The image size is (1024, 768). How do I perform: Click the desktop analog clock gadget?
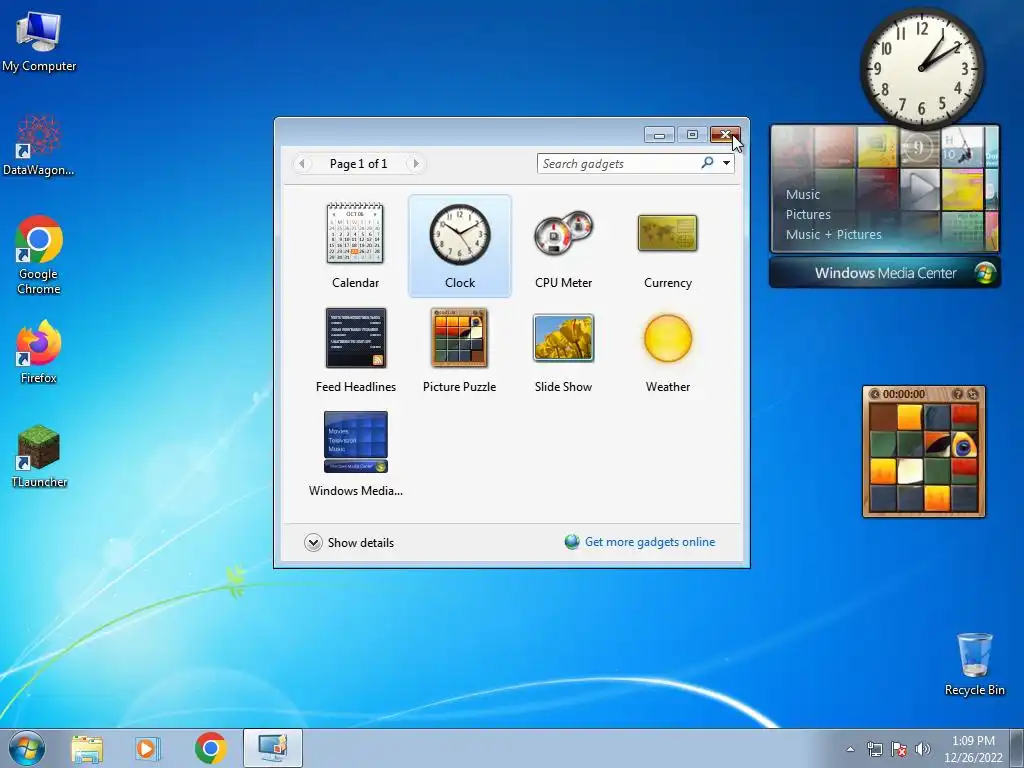pyautogui.click(x=921, y=68)
